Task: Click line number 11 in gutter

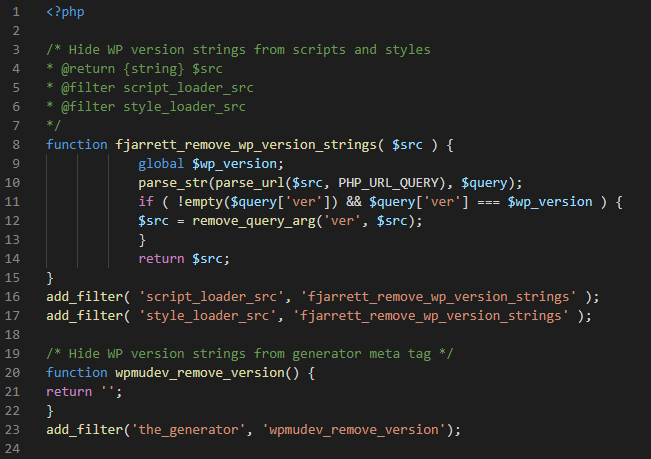Action: (12, 202)
